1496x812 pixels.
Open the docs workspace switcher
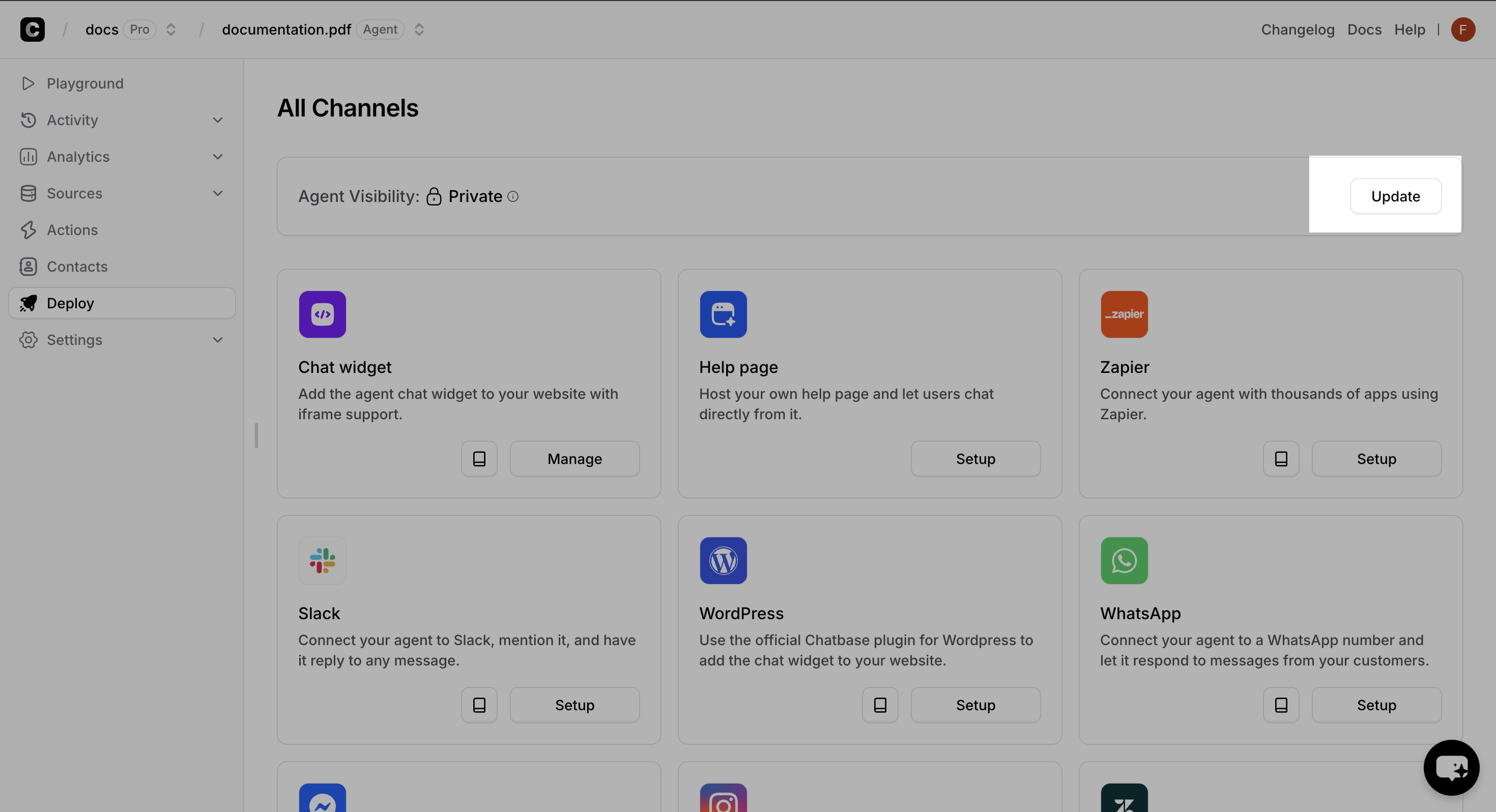171,30
